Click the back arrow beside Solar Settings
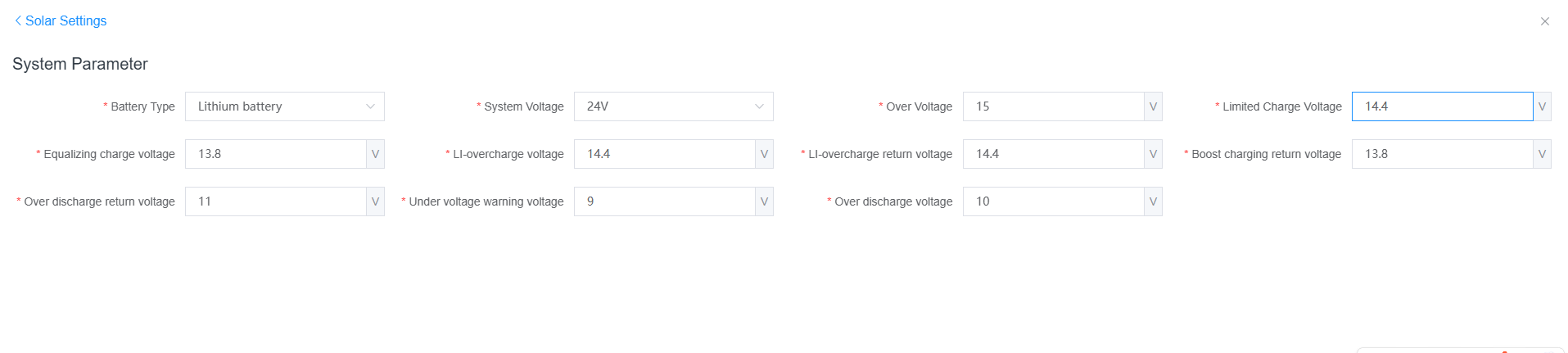This screenshot has height=353, width=1568. pyautogui.click(x=18, y=20)
